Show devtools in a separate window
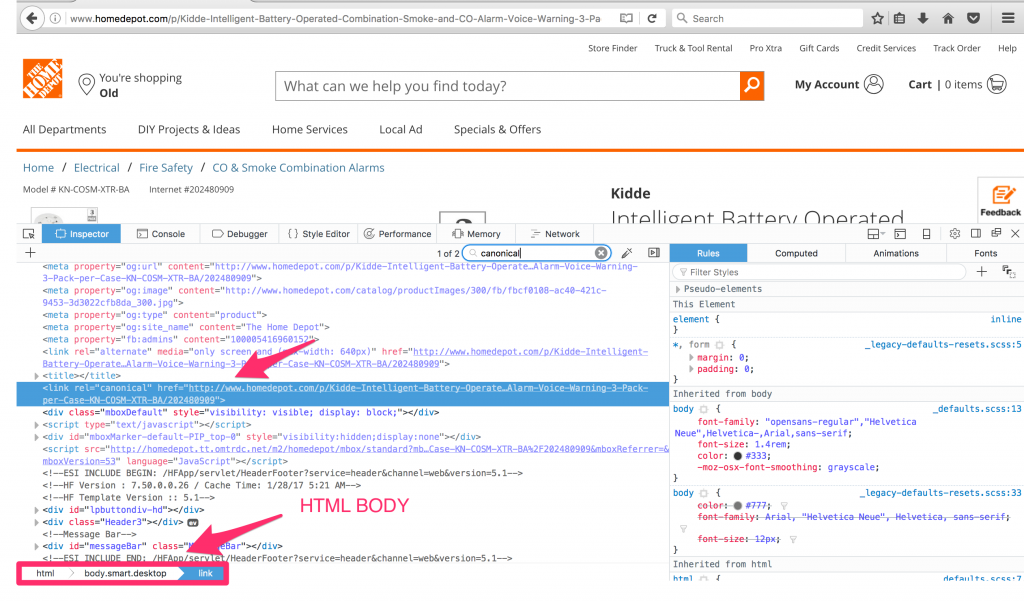Image resolution: width=1024 pixels, height=602 pixels. pyautogui.click(x=996, y=233)
